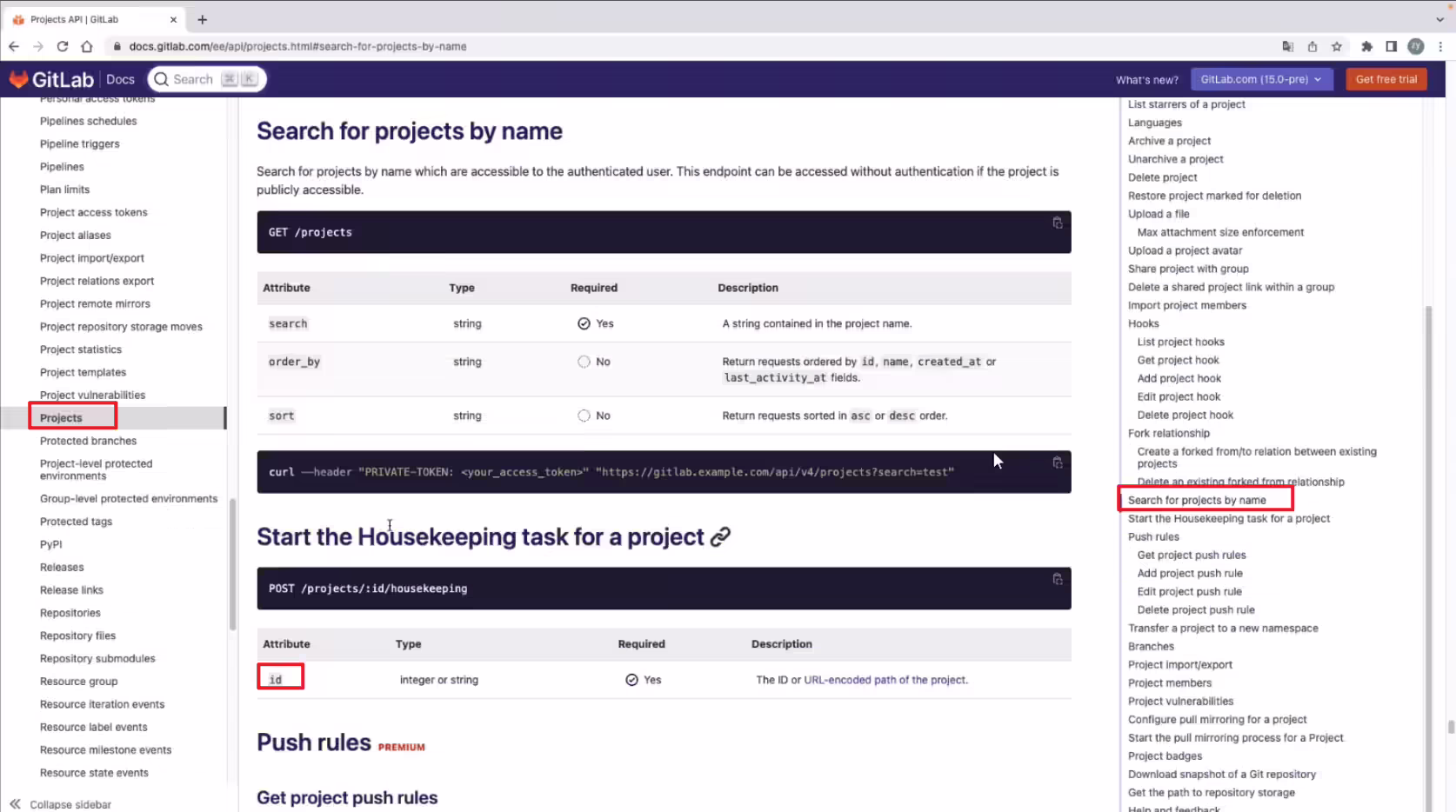Copy the POST housekeeping code block
Image resolution: width=1456 pixels, height=812 pixels.
(1058, 579)
